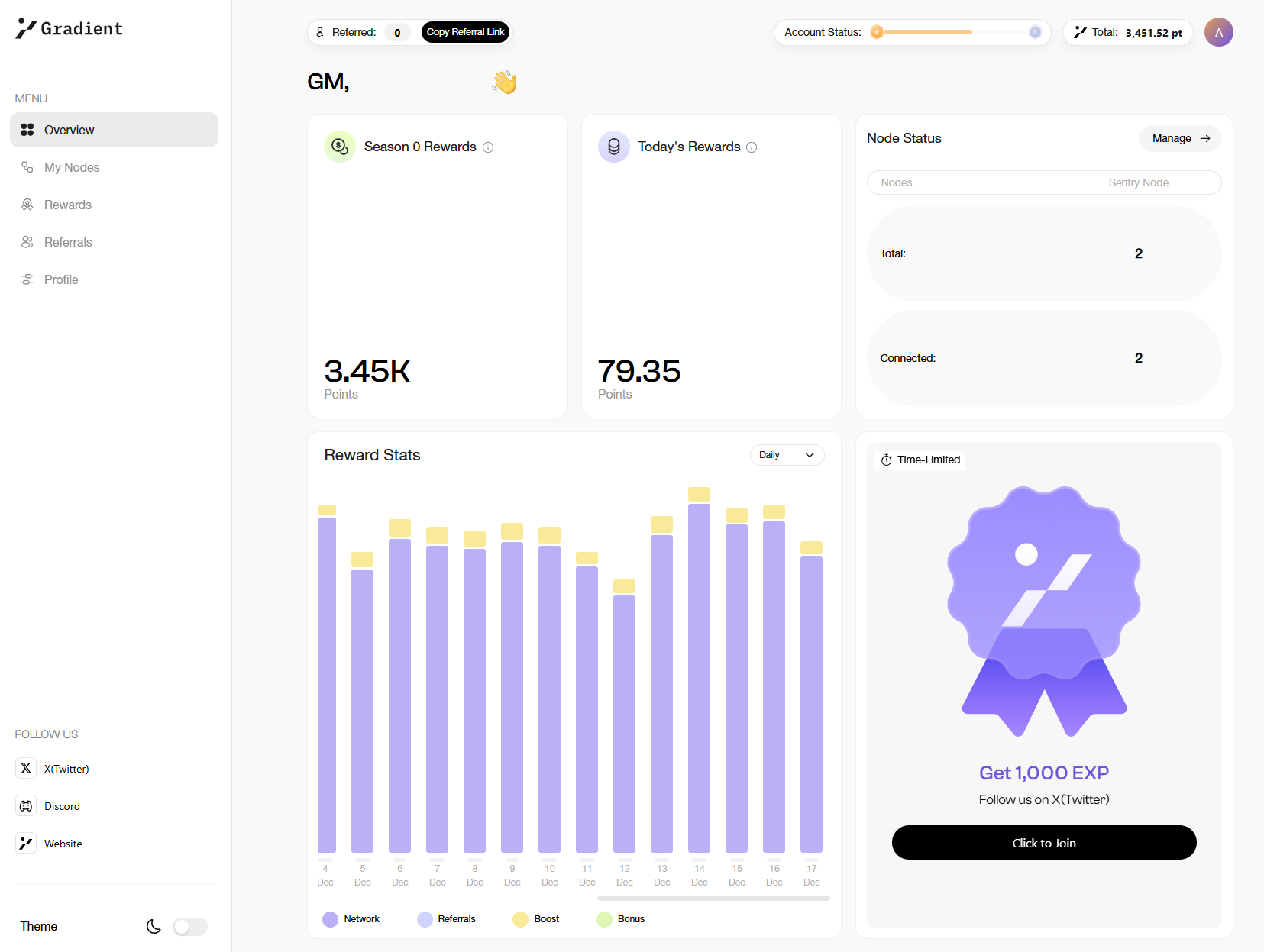The image size is (1264, 952).
Task: Click the 17 Dec reward bar
Action: [811, 697]
